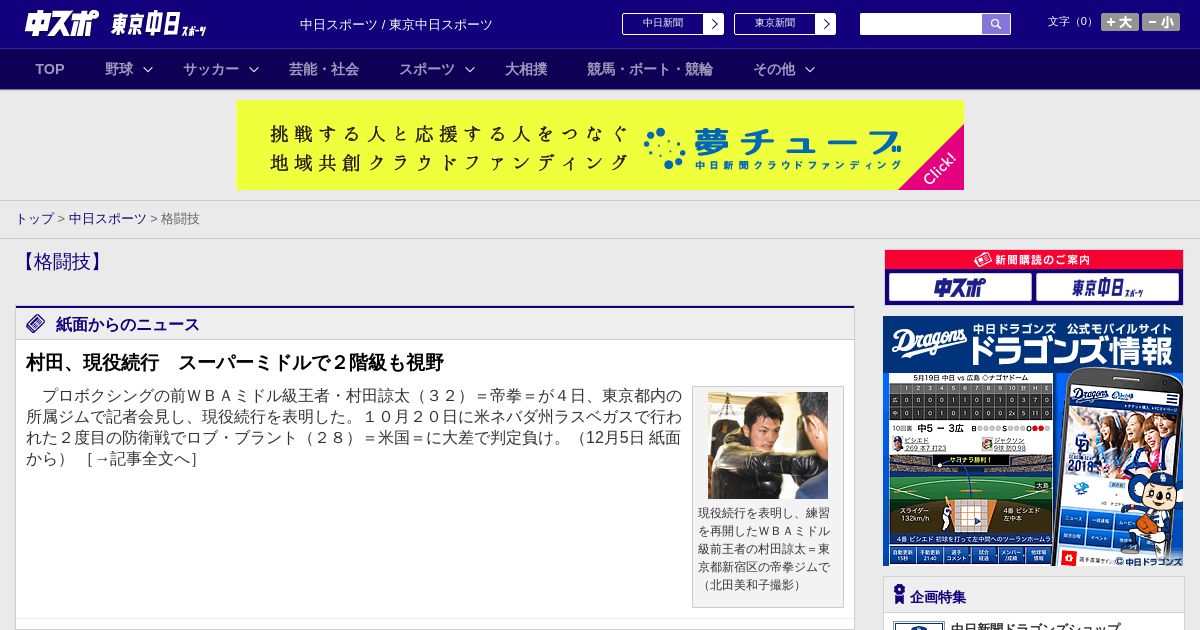This screenshot has height=630, width=1200.
Task: Click the トップ breadcrumb link
Action: [x=34, y=218]
